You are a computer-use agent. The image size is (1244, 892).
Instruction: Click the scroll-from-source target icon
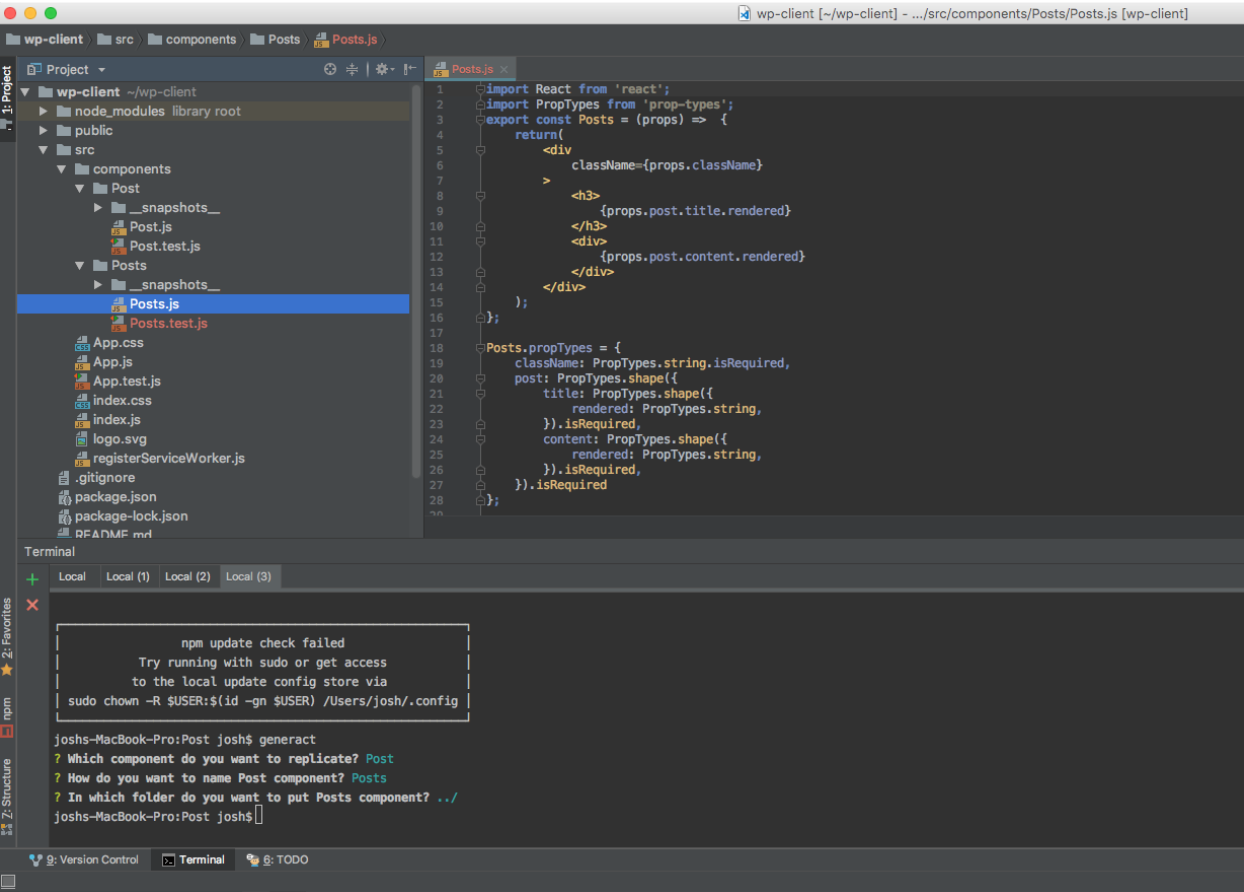pos(330,69)
